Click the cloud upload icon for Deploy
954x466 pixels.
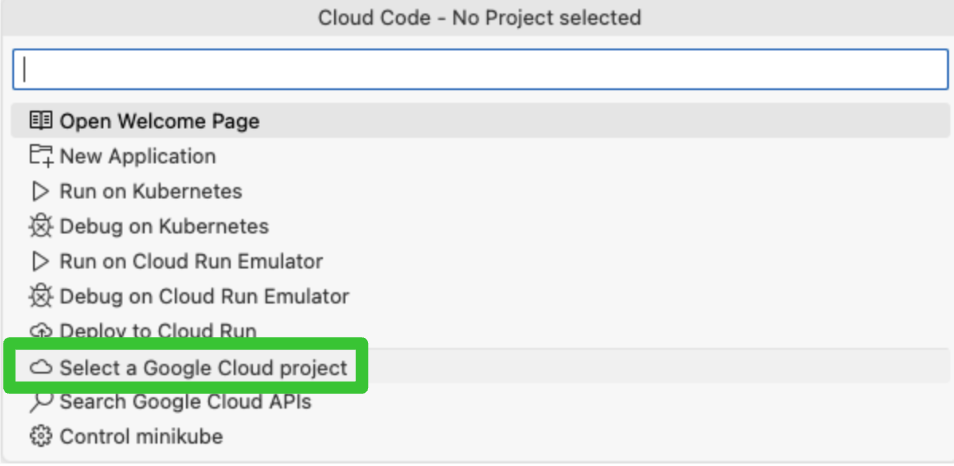(x=41, y=331)
